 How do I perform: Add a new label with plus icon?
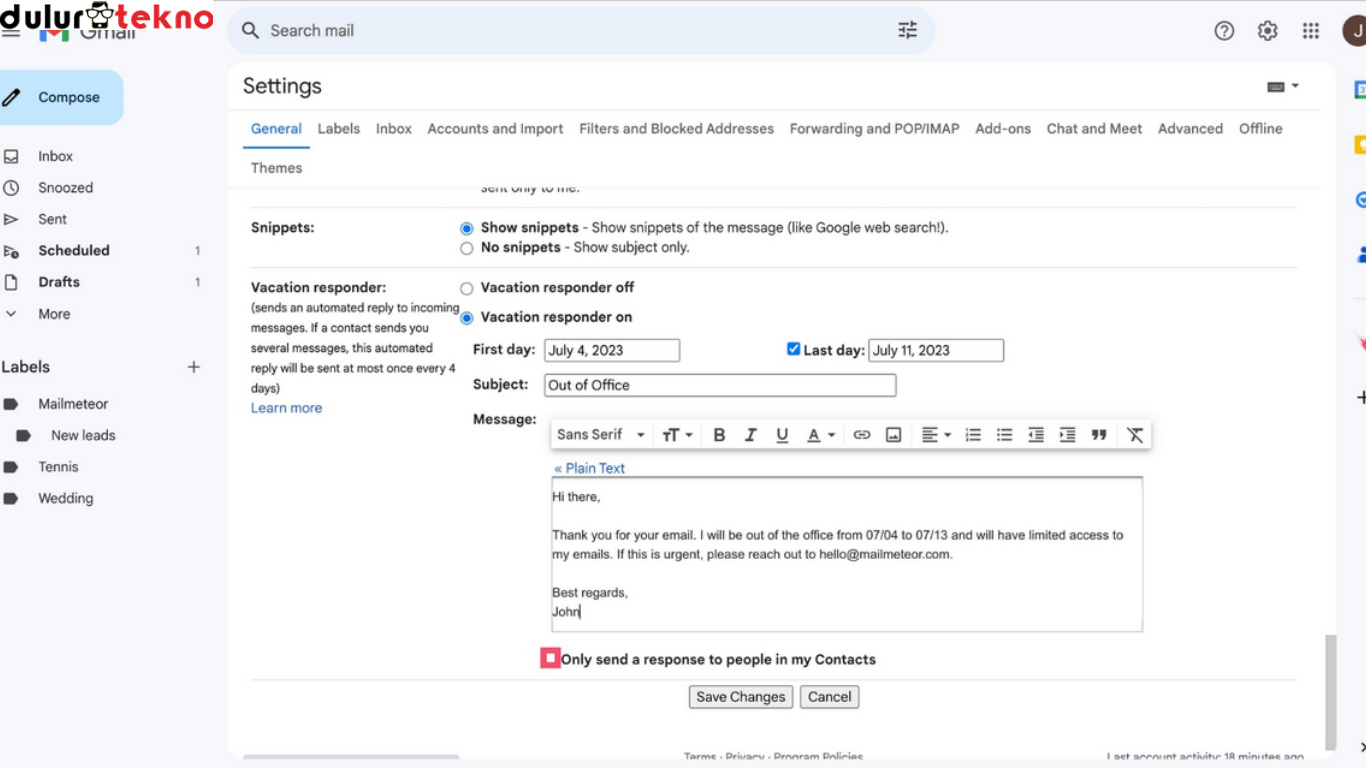point(194,367)
